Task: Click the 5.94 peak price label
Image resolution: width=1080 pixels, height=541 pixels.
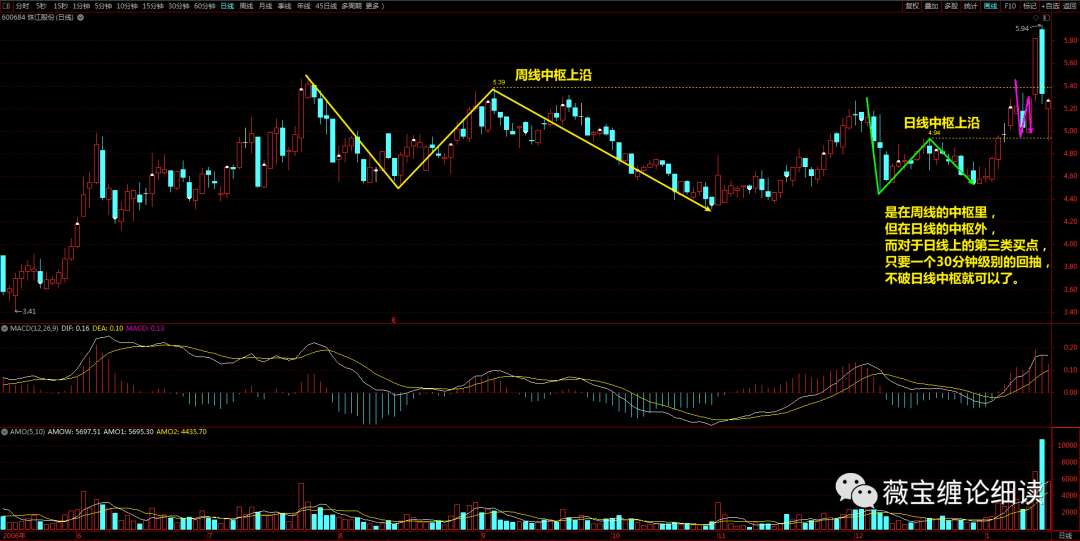Action: (1022, 29)
